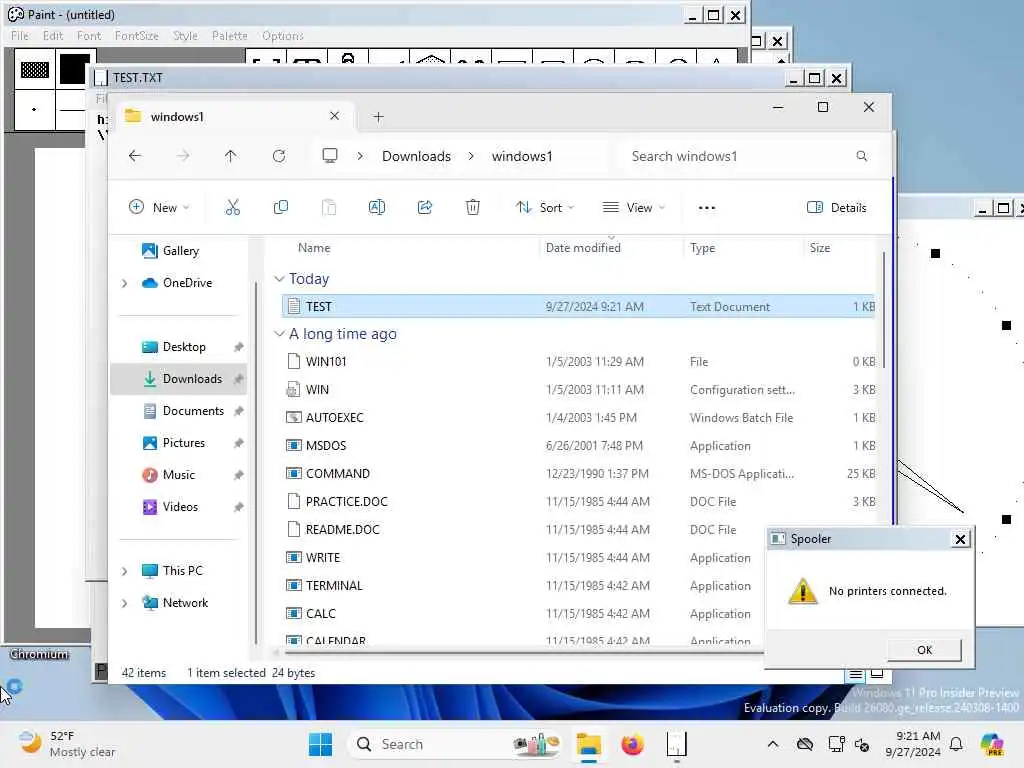This screenshot has height=768, width=1024.
Task: Click the Share icon in Explorer toolbar
Action: [424, 208]
